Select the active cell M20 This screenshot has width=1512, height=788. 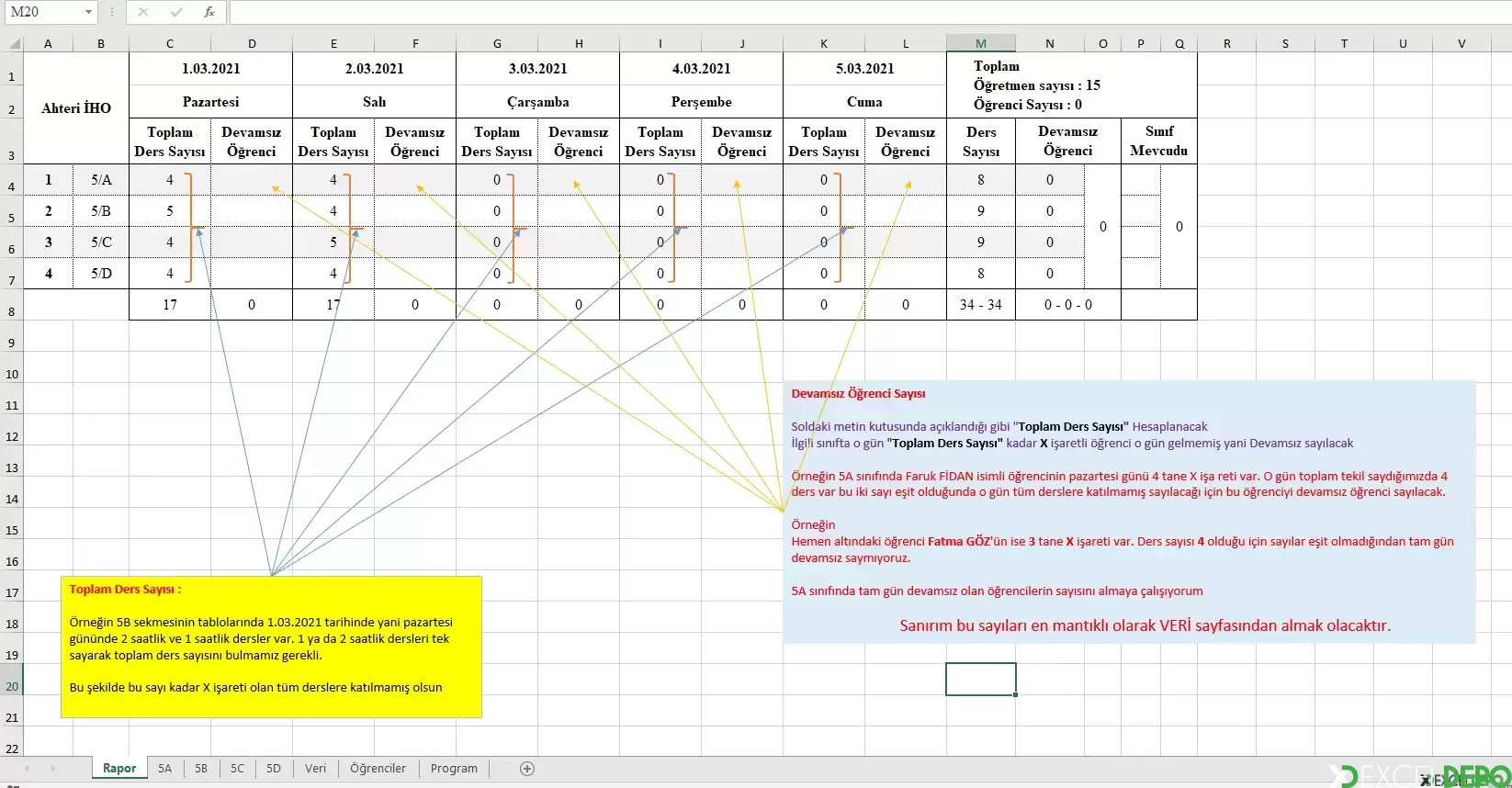coord(981,680)
